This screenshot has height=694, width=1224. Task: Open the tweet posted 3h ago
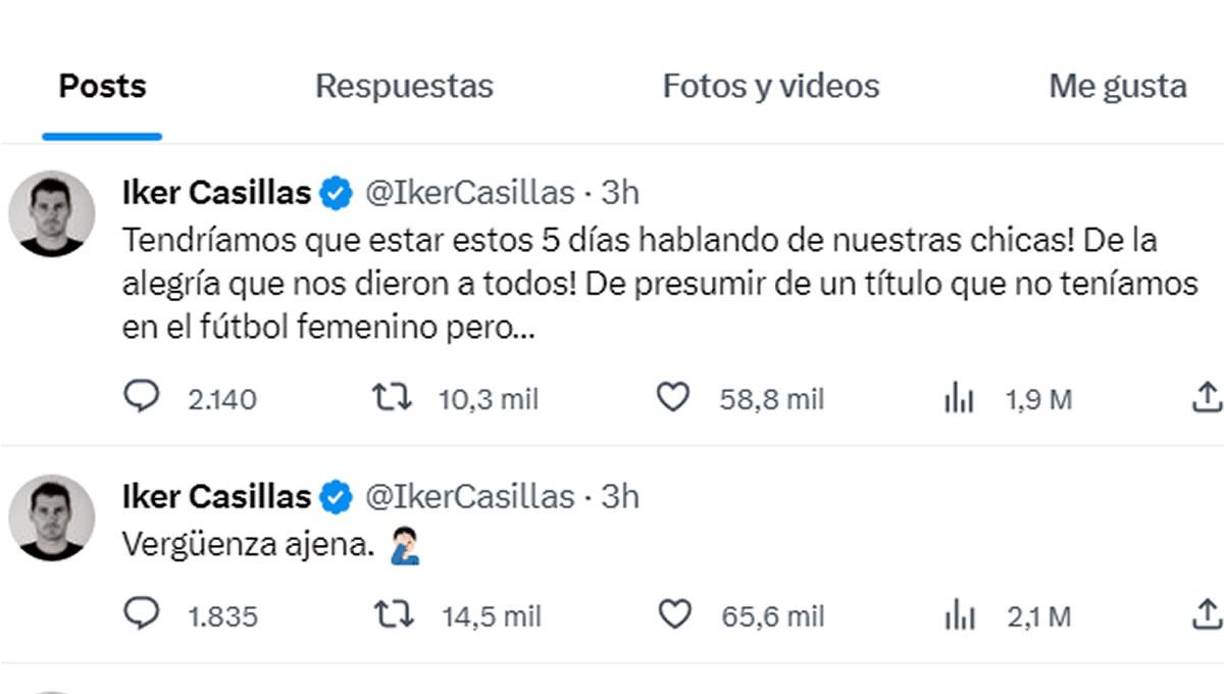(x=622, y=192)
